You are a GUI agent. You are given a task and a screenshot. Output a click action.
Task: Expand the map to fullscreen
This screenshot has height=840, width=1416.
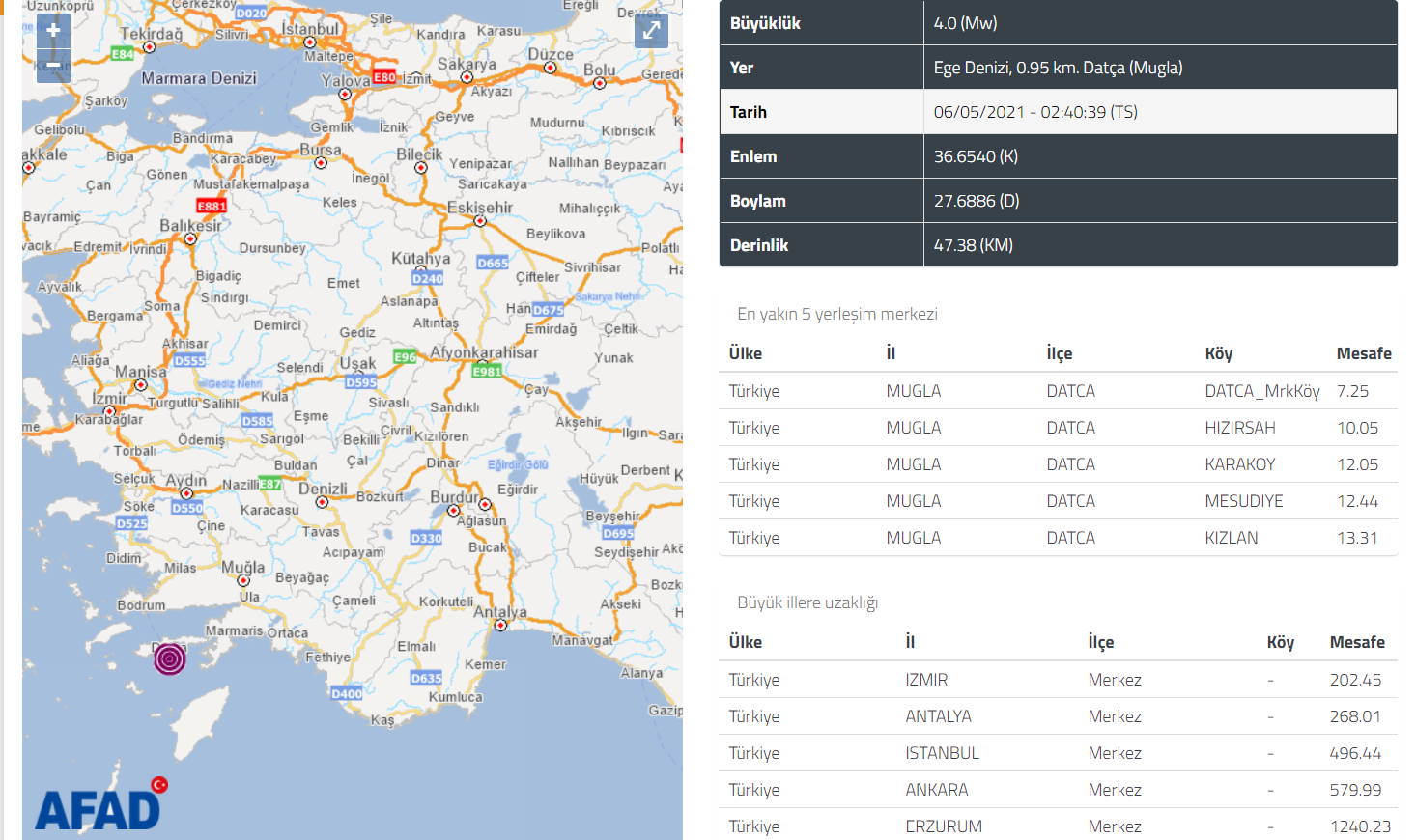coord(651,31)
